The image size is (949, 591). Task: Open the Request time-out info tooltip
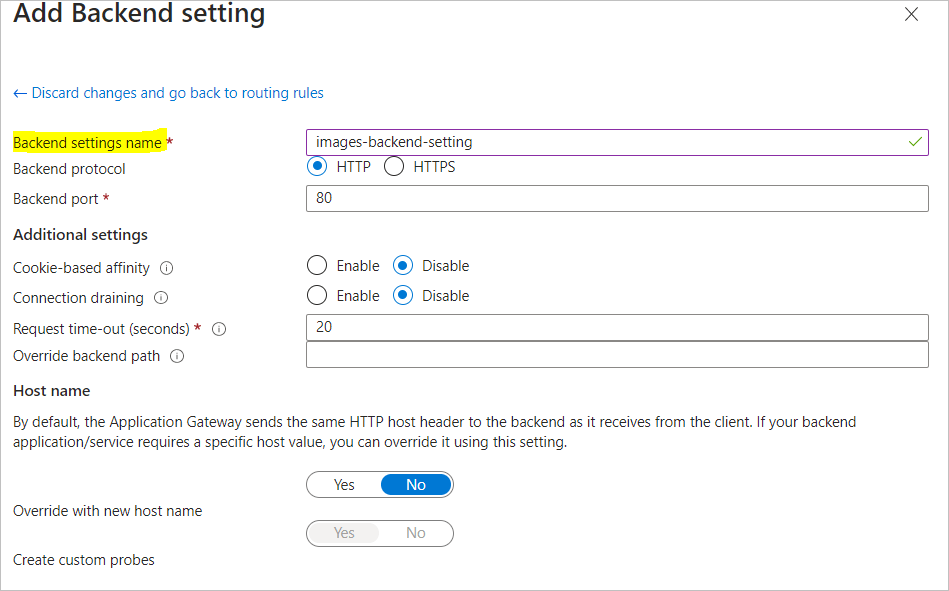pyautogui.click(x=219, y=329)
